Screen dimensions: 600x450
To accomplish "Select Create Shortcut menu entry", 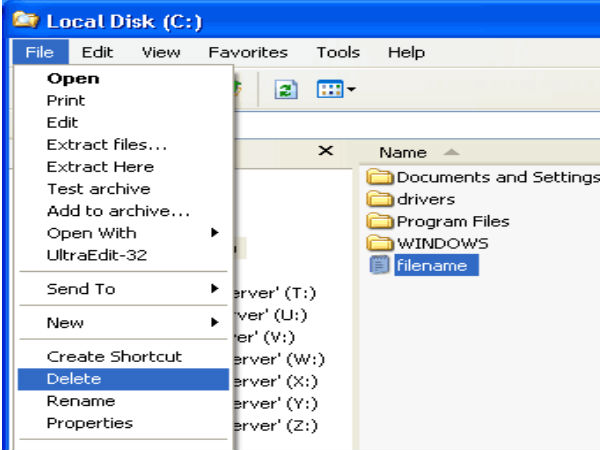I will [114, 357].
